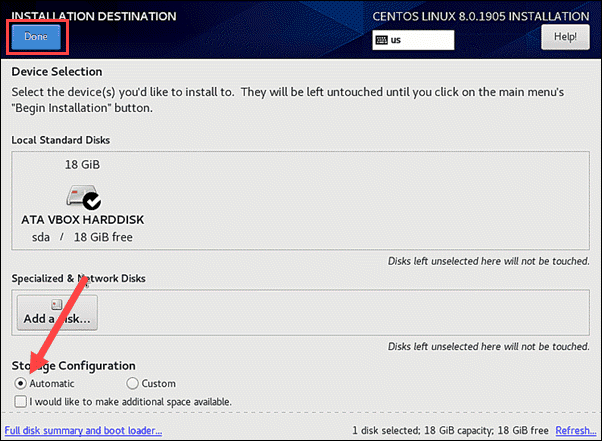Viewport: 602px width, 441px height.
Task: Select the Automatic storage radio button
Action: point(20,383)
